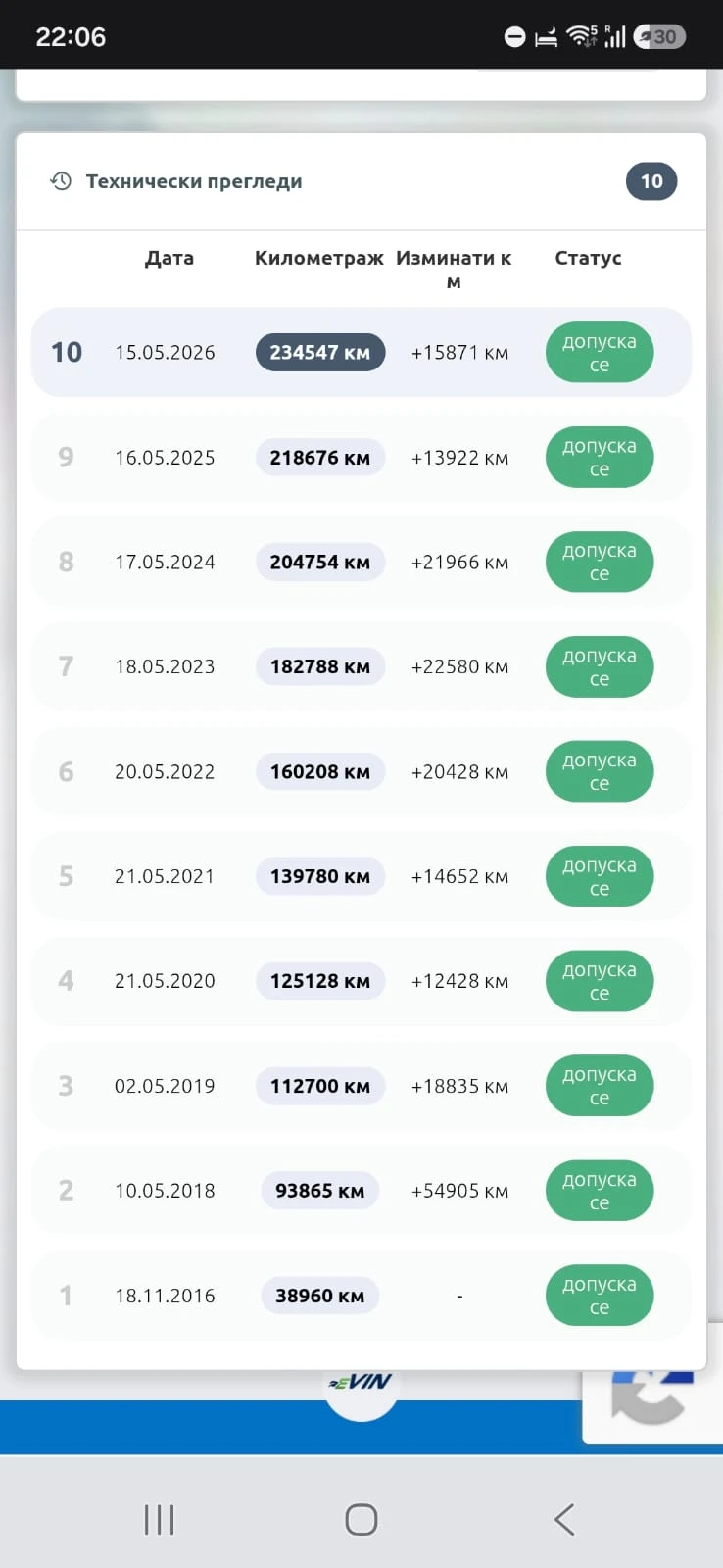Screen dimensions: 723x1568
Task: Tap the Дата column header
Action: 169,258
